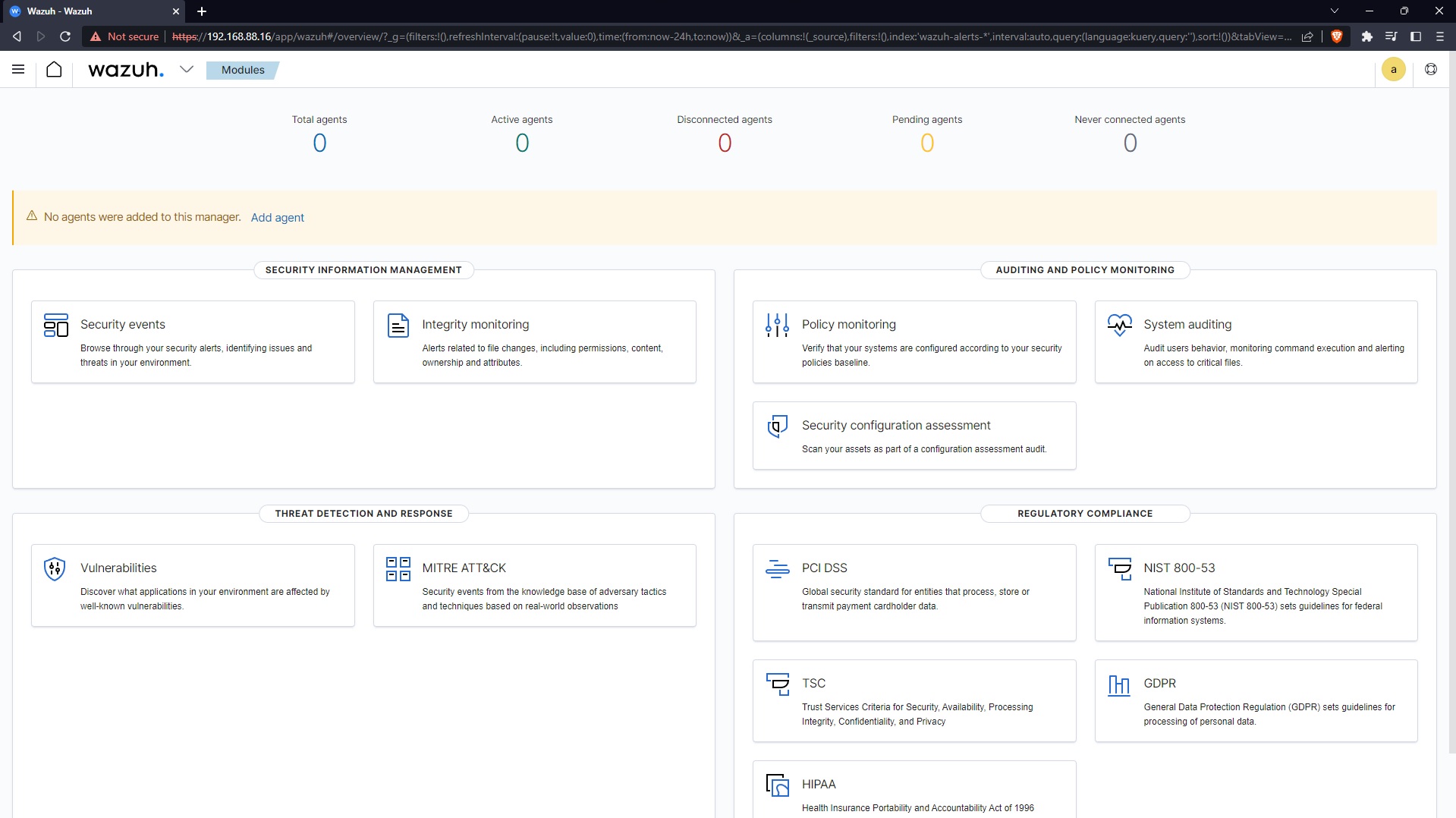Open the tab search dropdown arrow
Screen dimensions: 1456x818
[x=1334, y=11]
